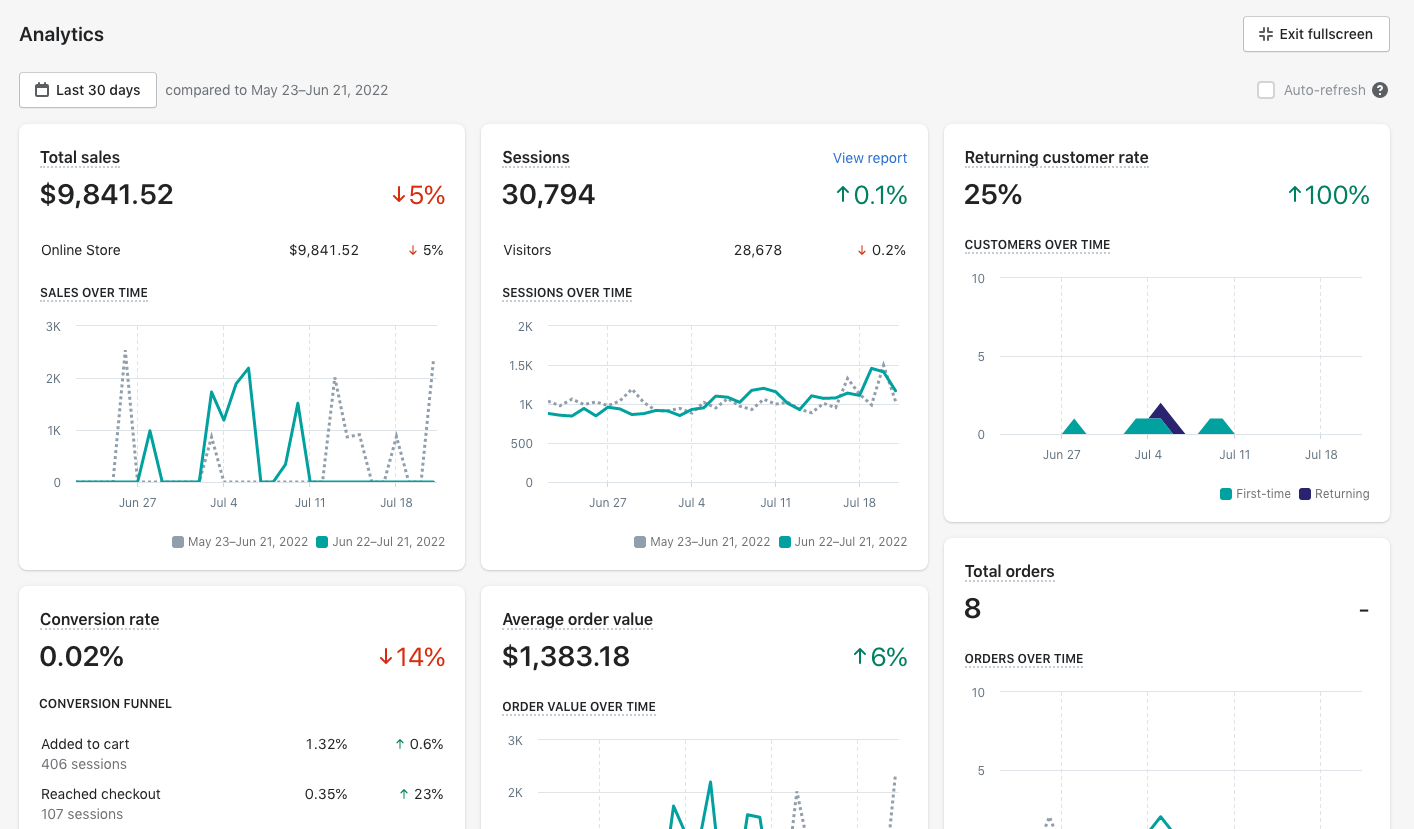Screen dimensions: 1414x829
Task: Click the Reached checkout funnel row
Action: click(242, 804)
